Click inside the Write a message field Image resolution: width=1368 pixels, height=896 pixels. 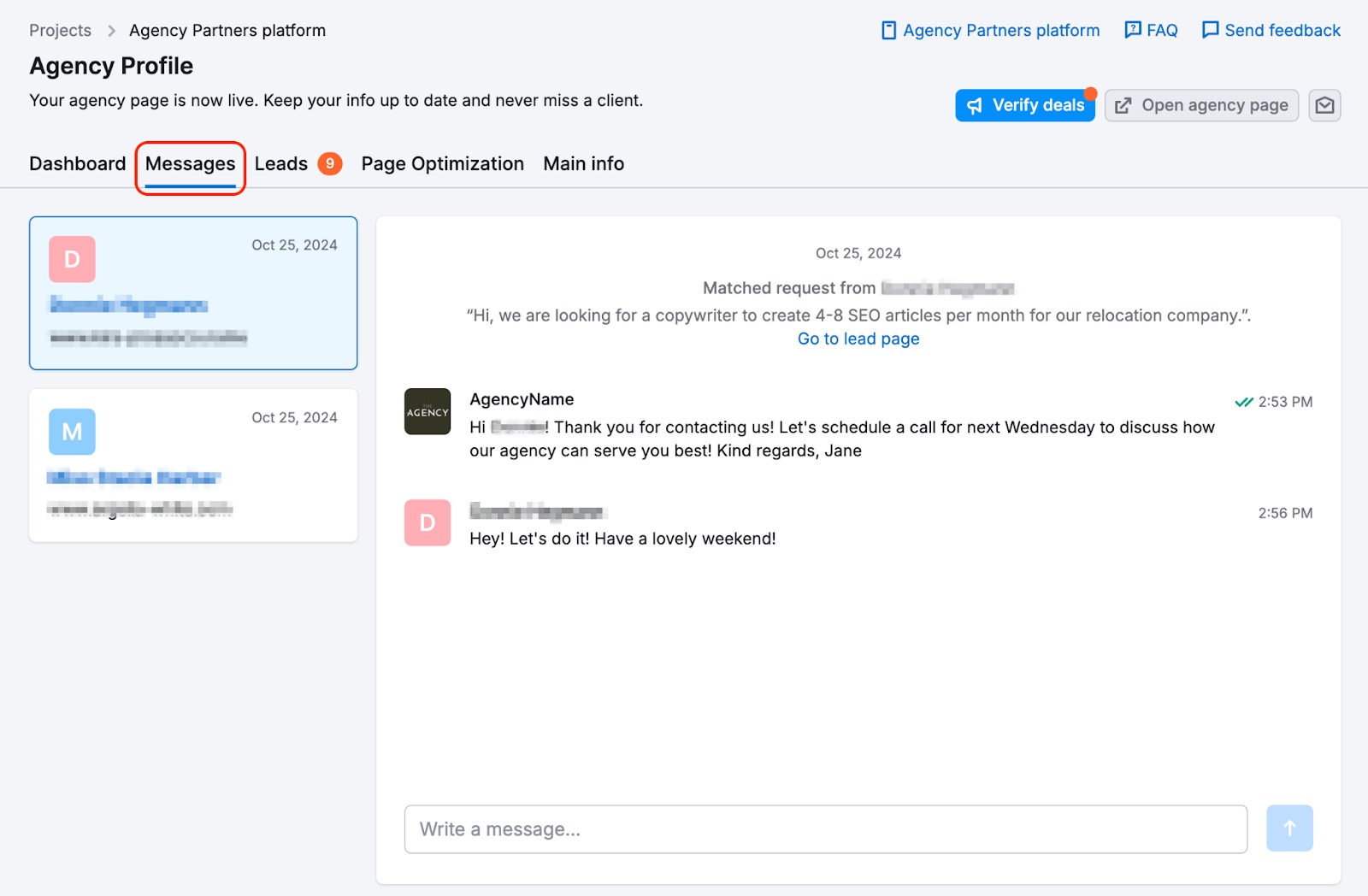click(825, 828)
